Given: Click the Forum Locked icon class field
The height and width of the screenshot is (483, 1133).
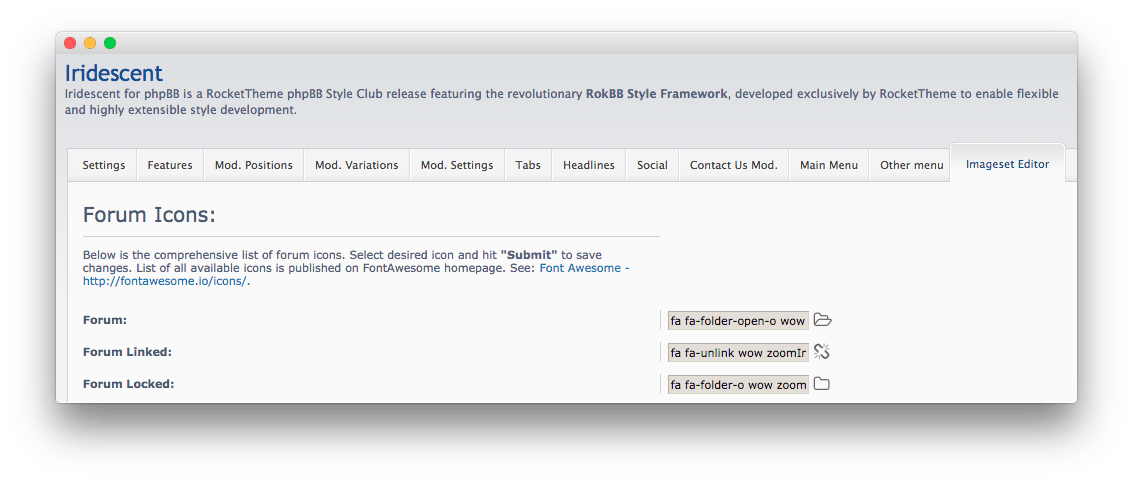Looking at the screenshot, I should (x=738, y=385).
